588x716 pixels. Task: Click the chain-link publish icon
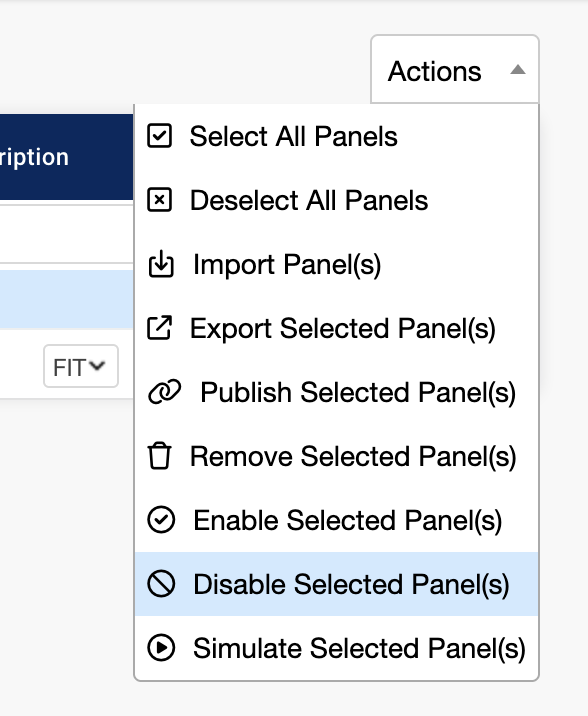coord(165,392)
